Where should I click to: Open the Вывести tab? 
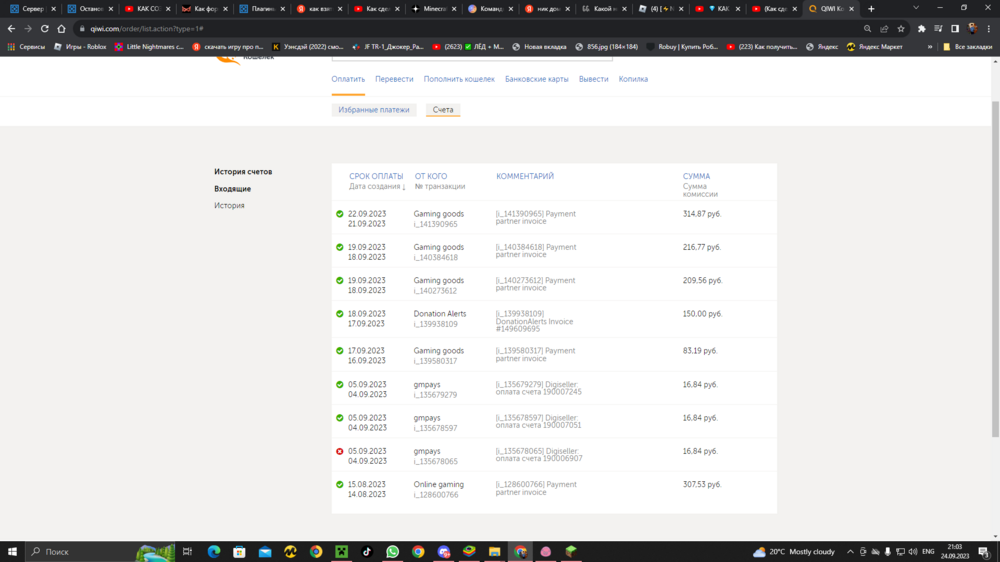pos(594,79)
